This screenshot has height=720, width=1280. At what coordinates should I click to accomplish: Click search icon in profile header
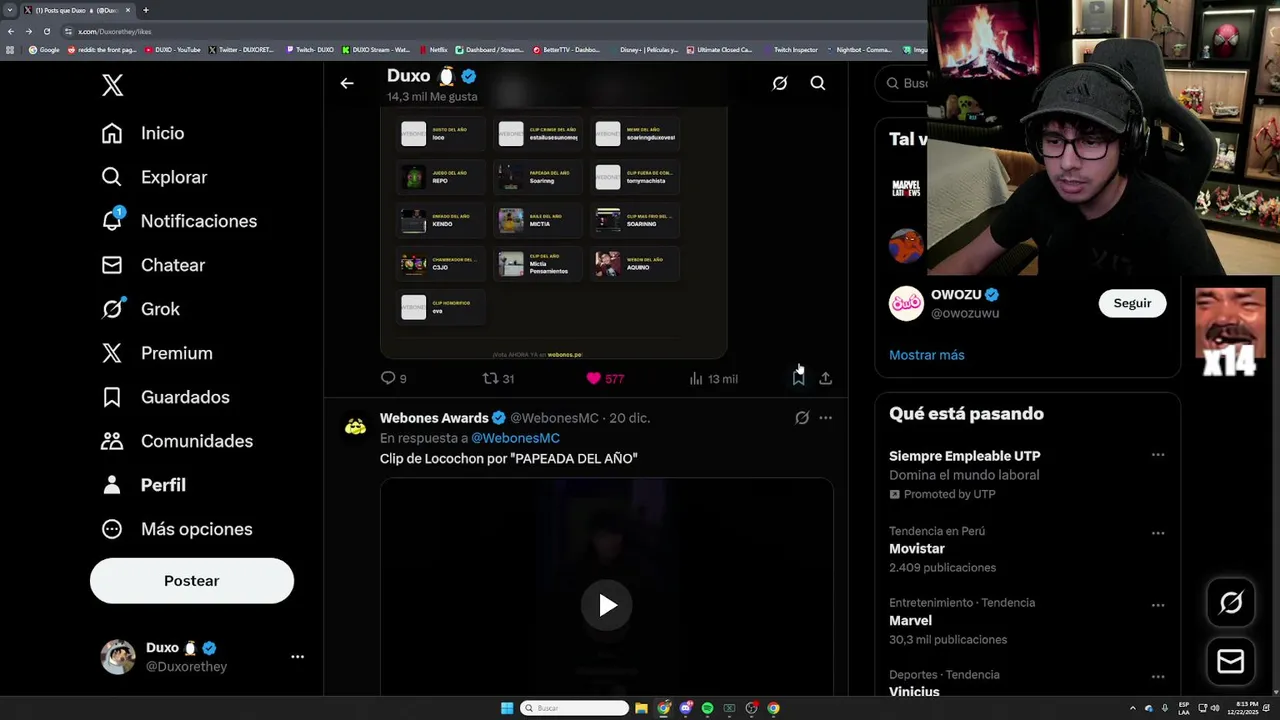(x=818, y=84)
